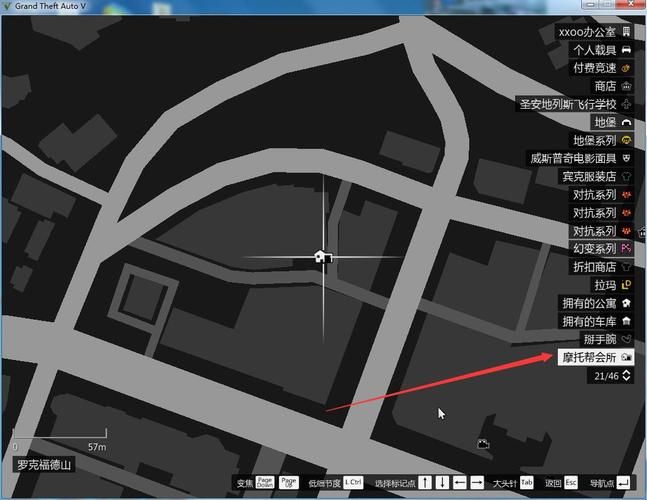Click the airplane icon for 圣安地列斯飞行学校
647x500 pixels.
pos(626,104)
